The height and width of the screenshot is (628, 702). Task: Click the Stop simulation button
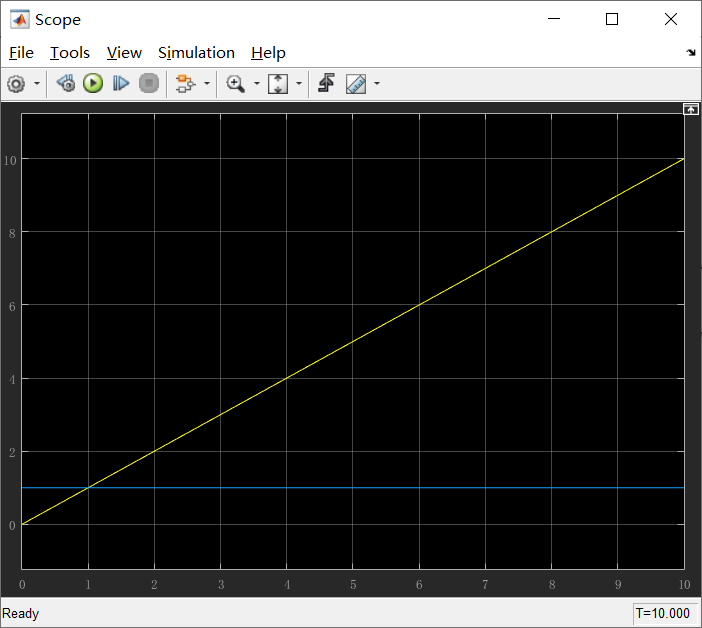(149, 84)
